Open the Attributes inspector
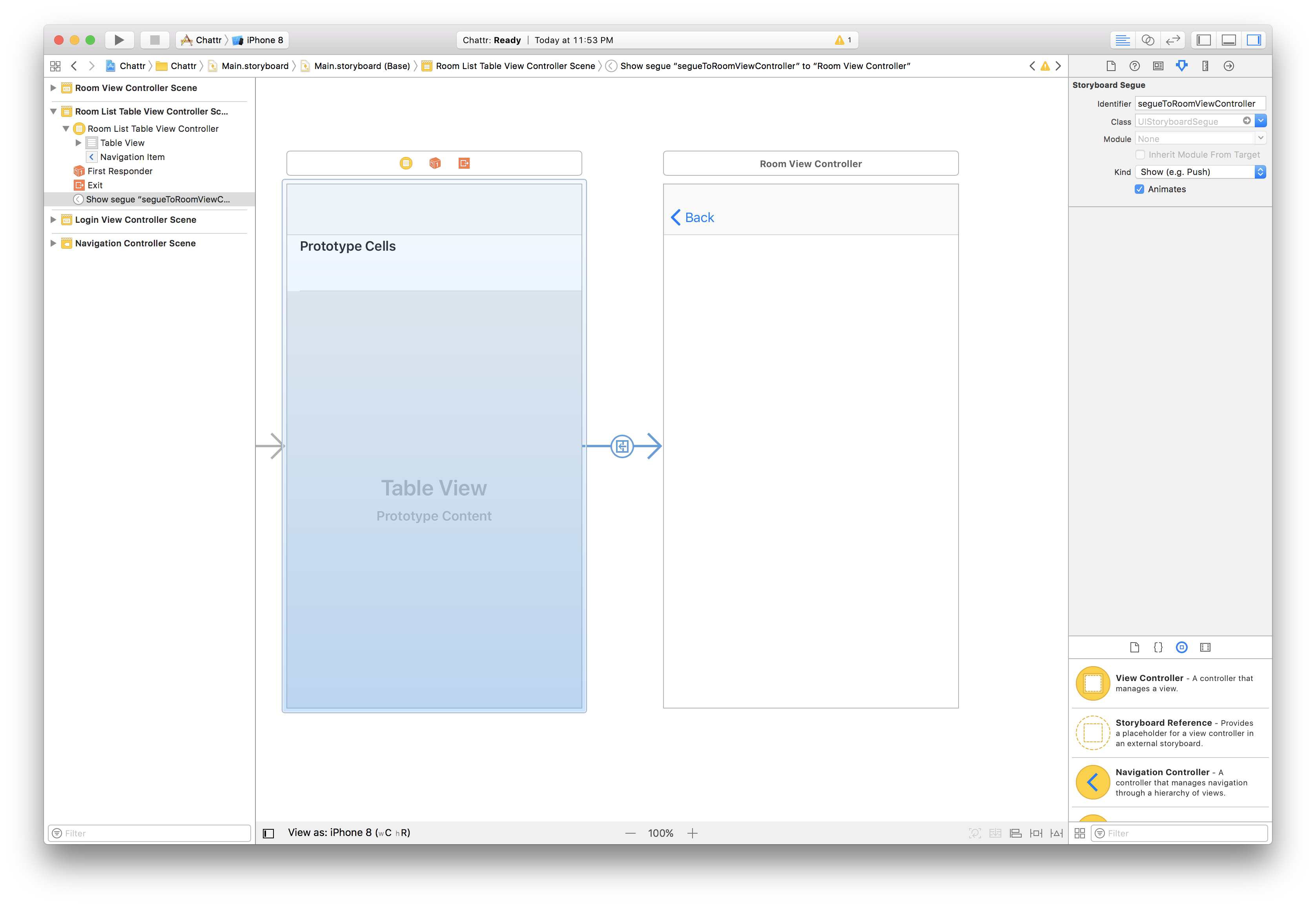 tap(1181, 66)
